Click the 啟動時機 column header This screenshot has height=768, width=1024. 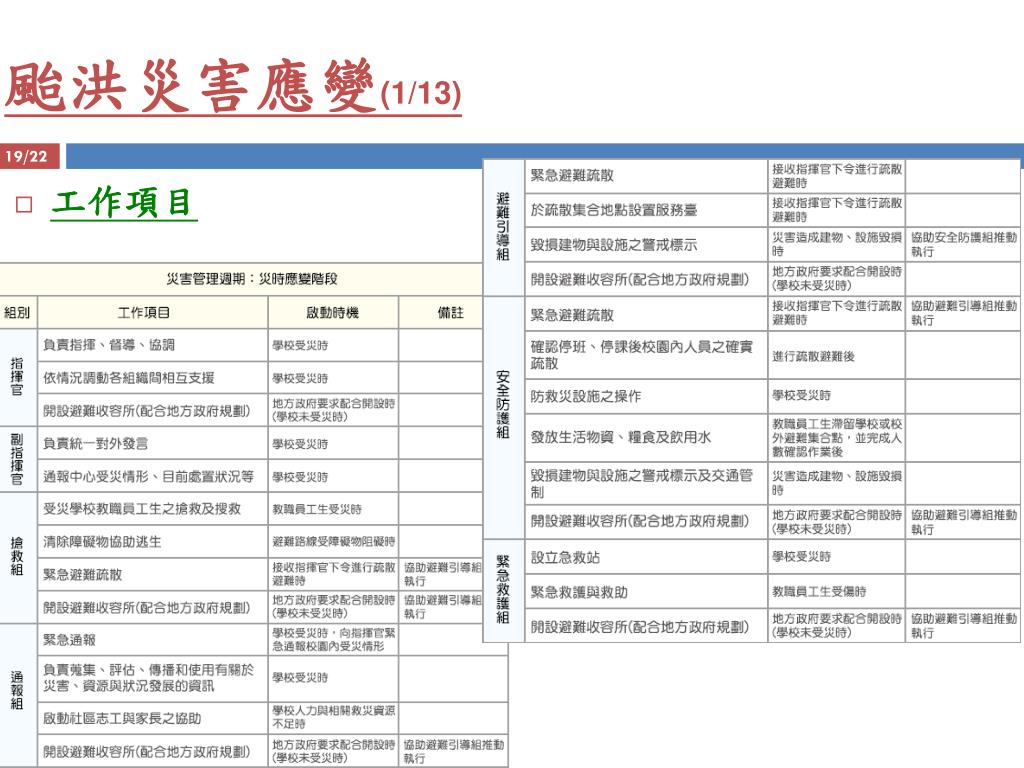tap(333, 312)
